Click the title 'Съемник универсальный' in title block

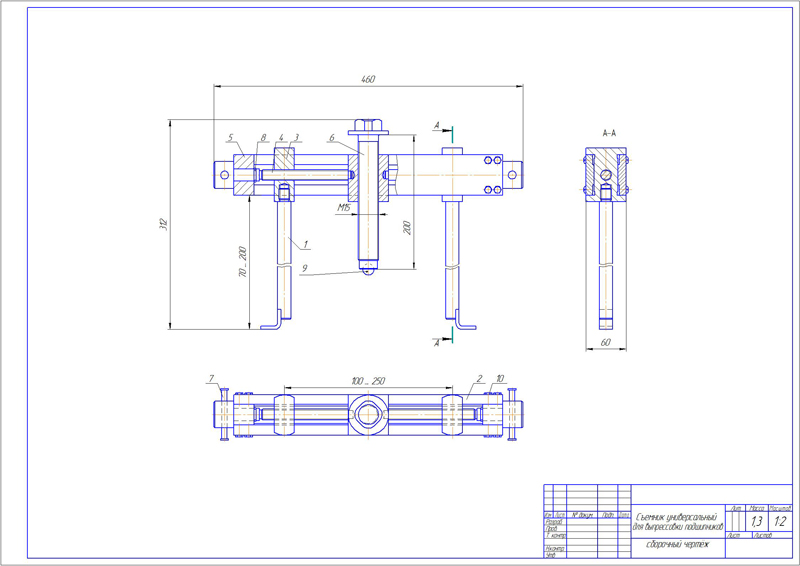676,518
